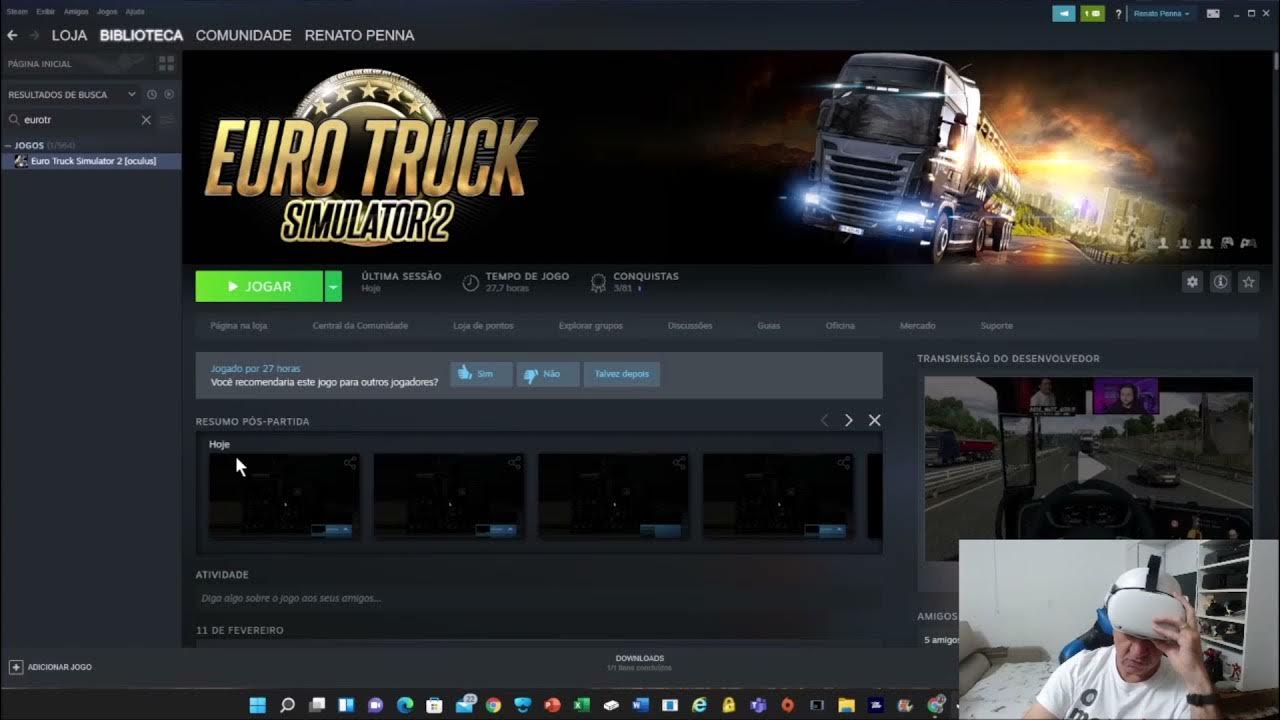Switch to Comunidade tab
The height and width of the screenshot is (720, 1280).
pos(243,35)
